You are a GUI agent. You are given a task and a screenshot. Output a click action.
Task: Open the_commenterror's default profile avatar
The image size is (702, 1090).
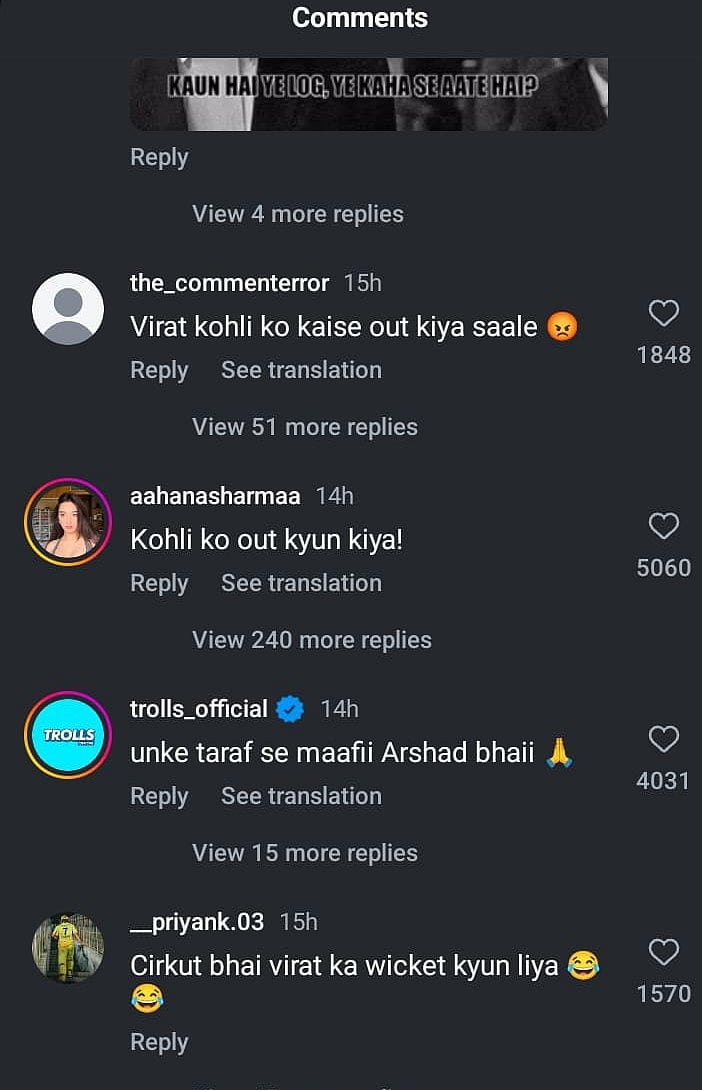click(68, 309)
